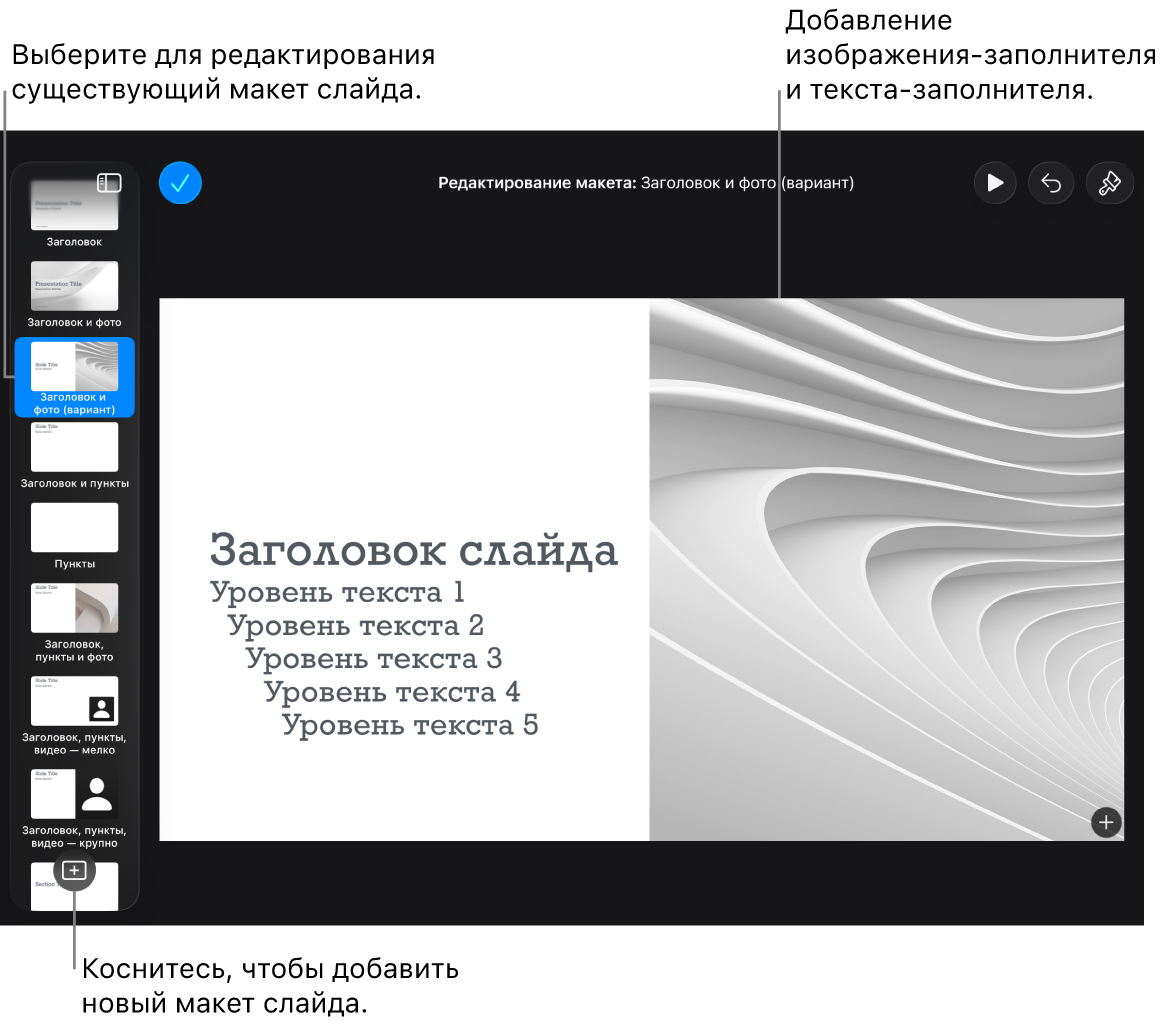Select the wavy image placeholder on slide
This screenshot has height=1027, width=1165.
pyautogui.click(x=886, y=569)
